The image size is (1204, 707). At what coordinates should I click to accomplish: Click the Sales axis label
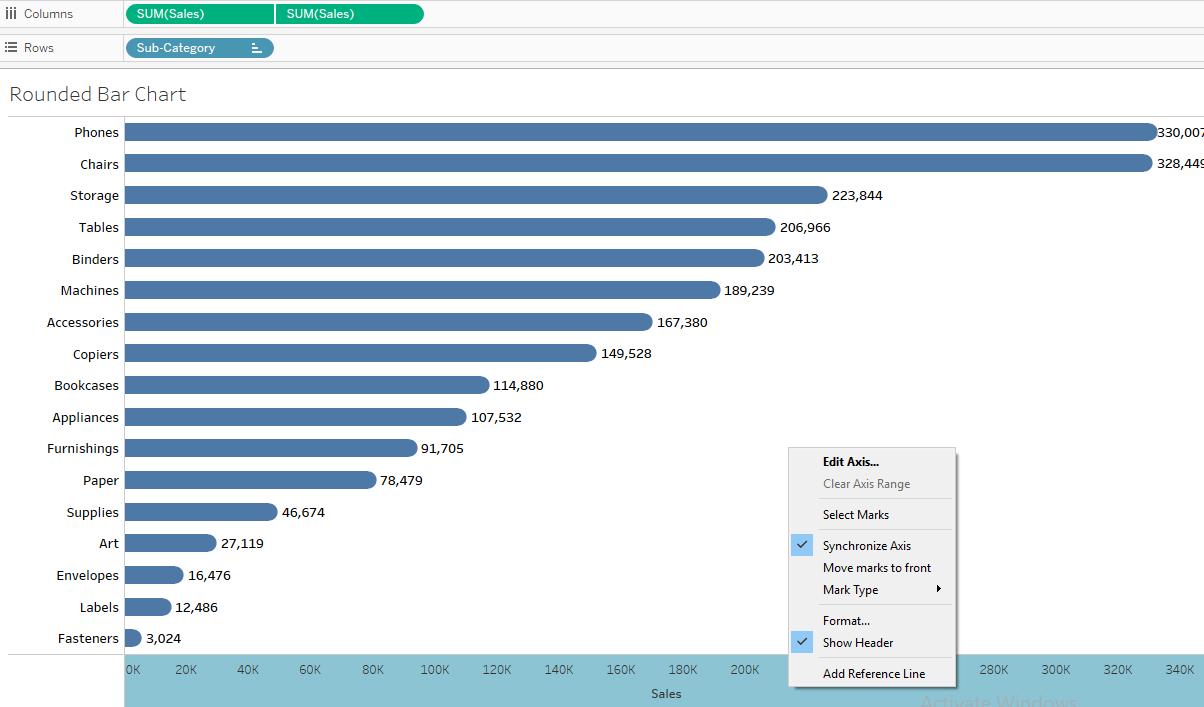pos(665,693)
